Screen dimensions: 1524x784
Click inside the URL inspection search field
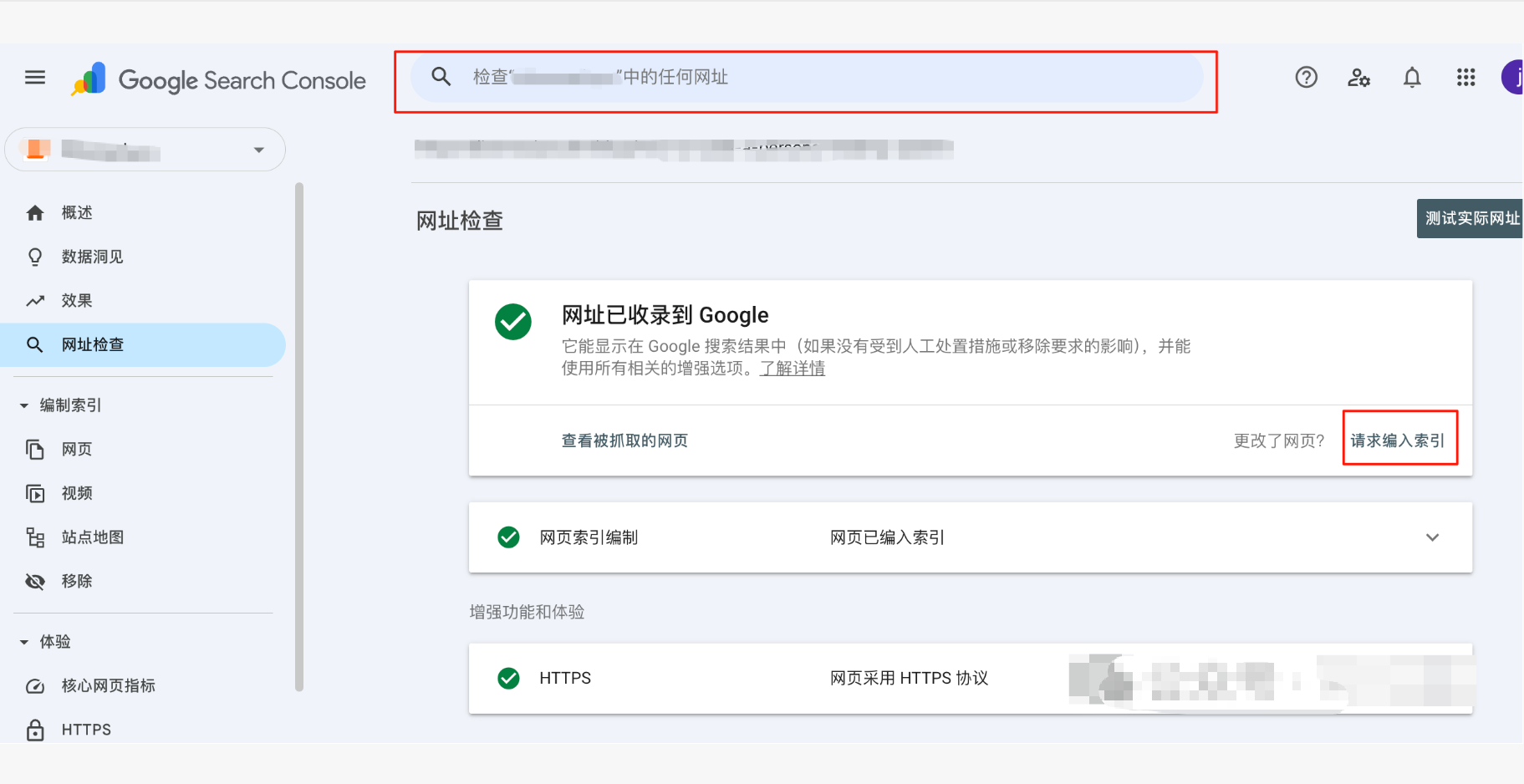(x=803, y=77)
